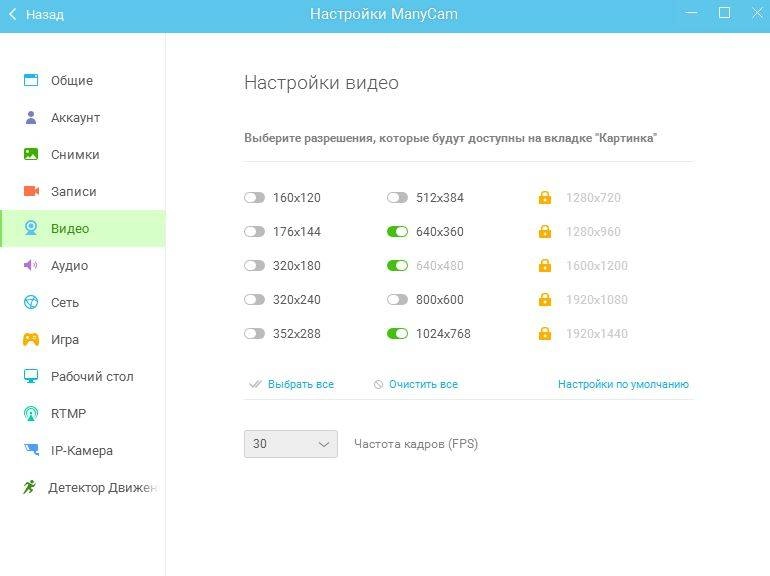Disable the 1024x768 resolution toggle
770x576 pixels.
tap(397, 333)
